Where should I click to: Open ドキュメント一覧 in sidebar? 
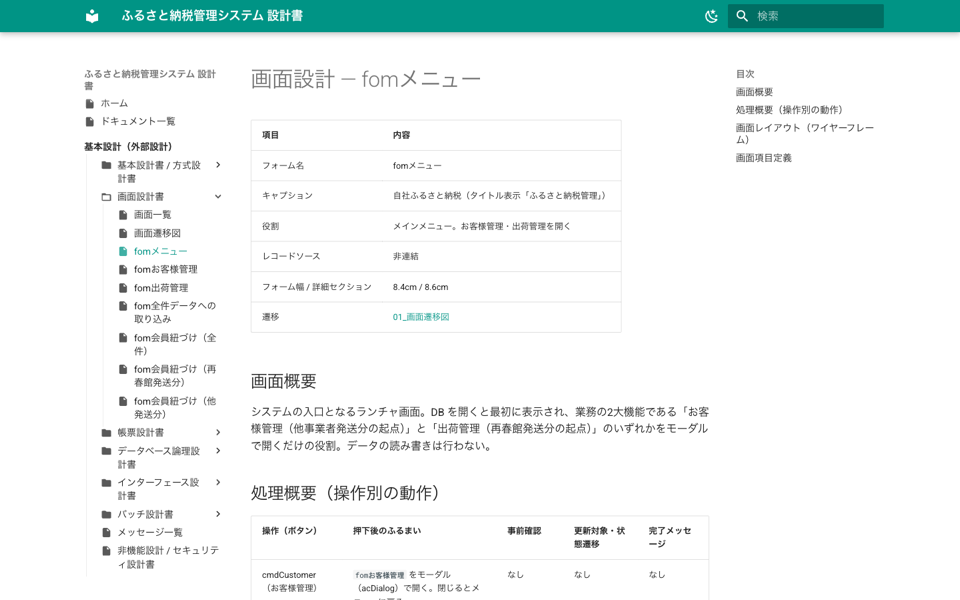click(138, 121)
